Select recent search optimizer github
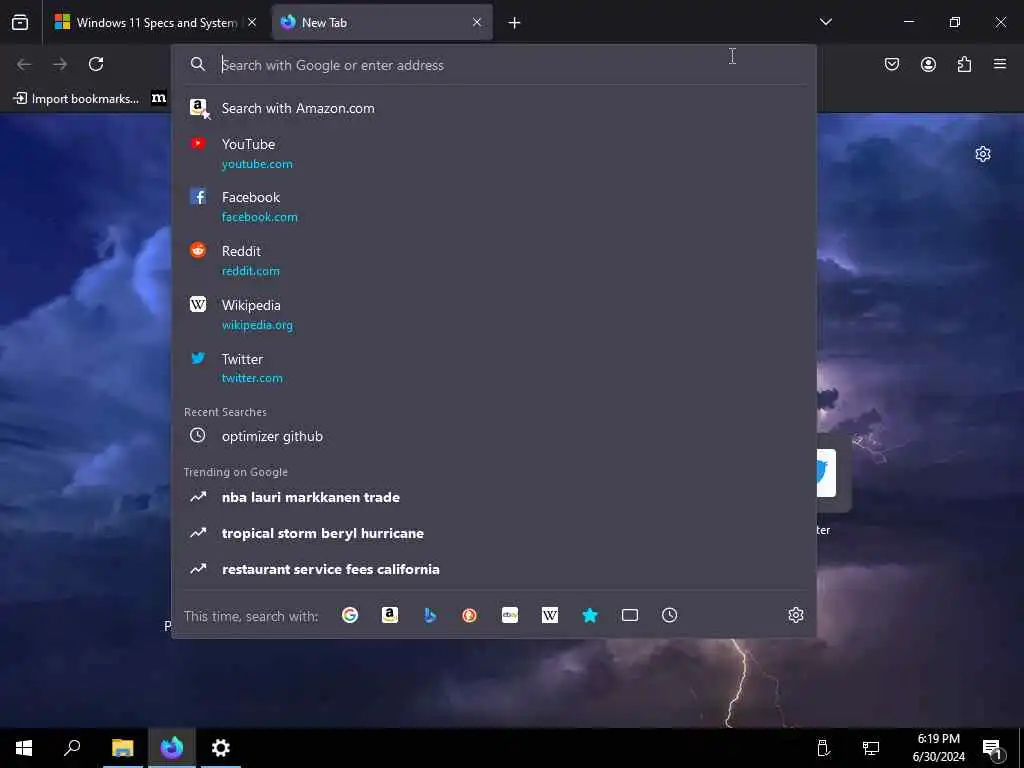This screenshot has height=768, width=1024. 494,436
